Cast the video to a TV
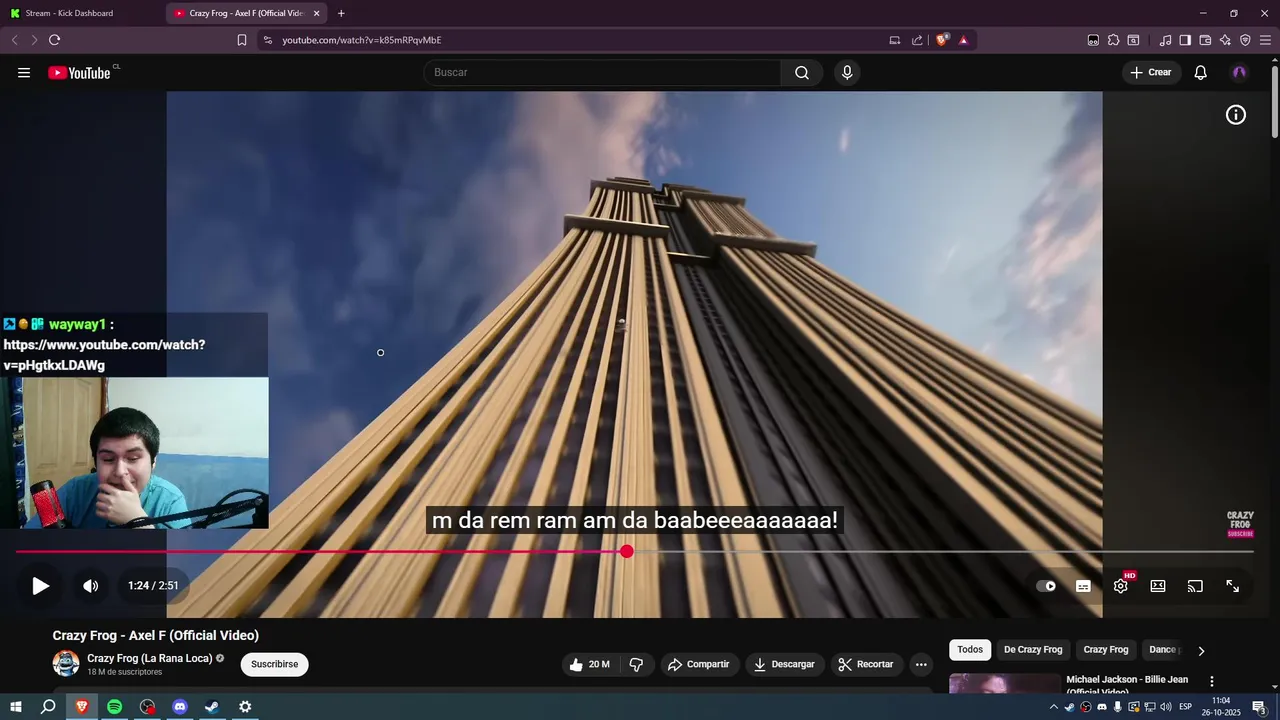This screenshot has height=720, width=1280. (x=1195, y=586)
